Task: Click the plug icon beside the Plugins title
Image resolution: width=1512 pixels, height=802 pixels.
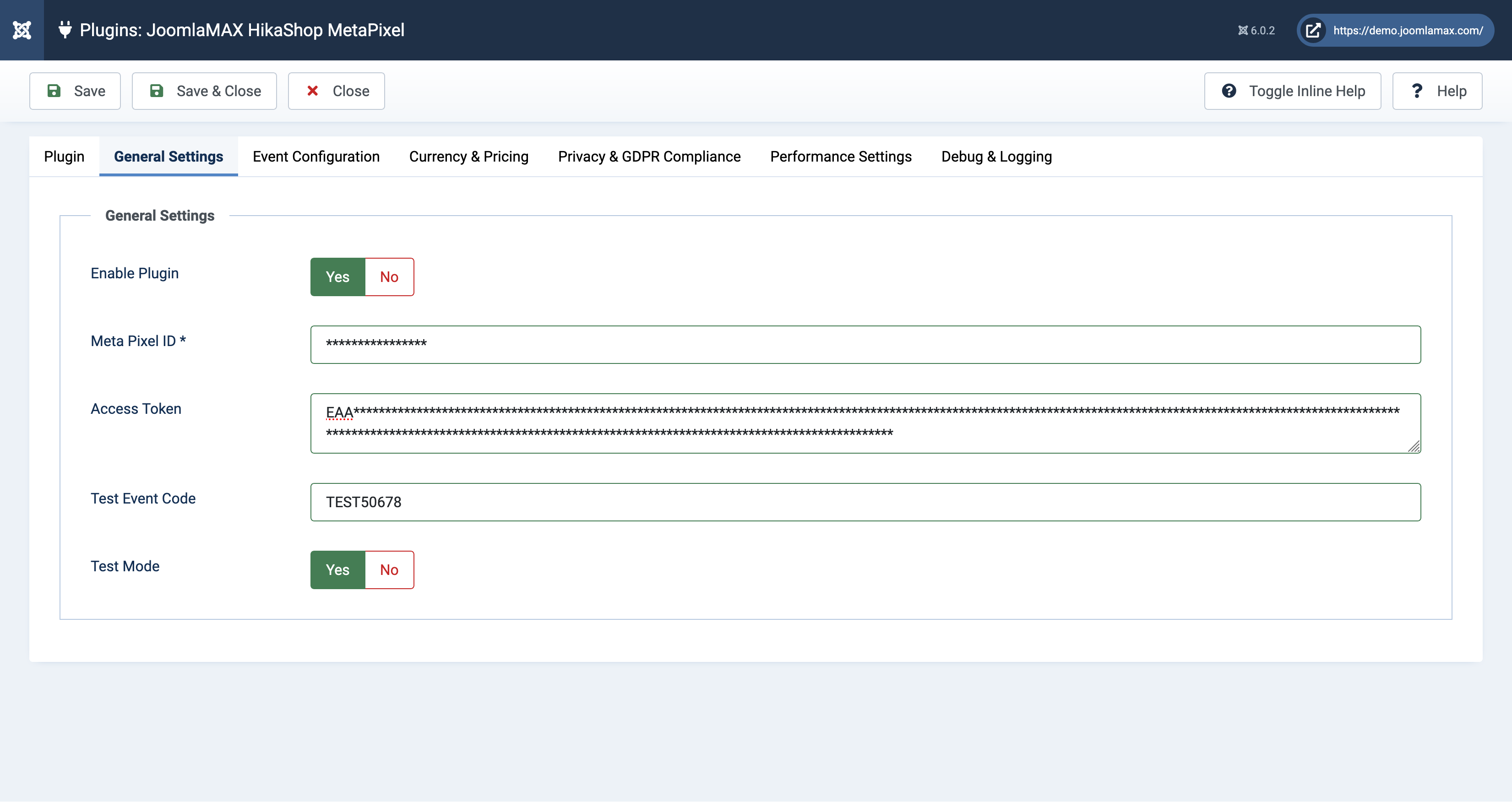Action: point(65,30)
